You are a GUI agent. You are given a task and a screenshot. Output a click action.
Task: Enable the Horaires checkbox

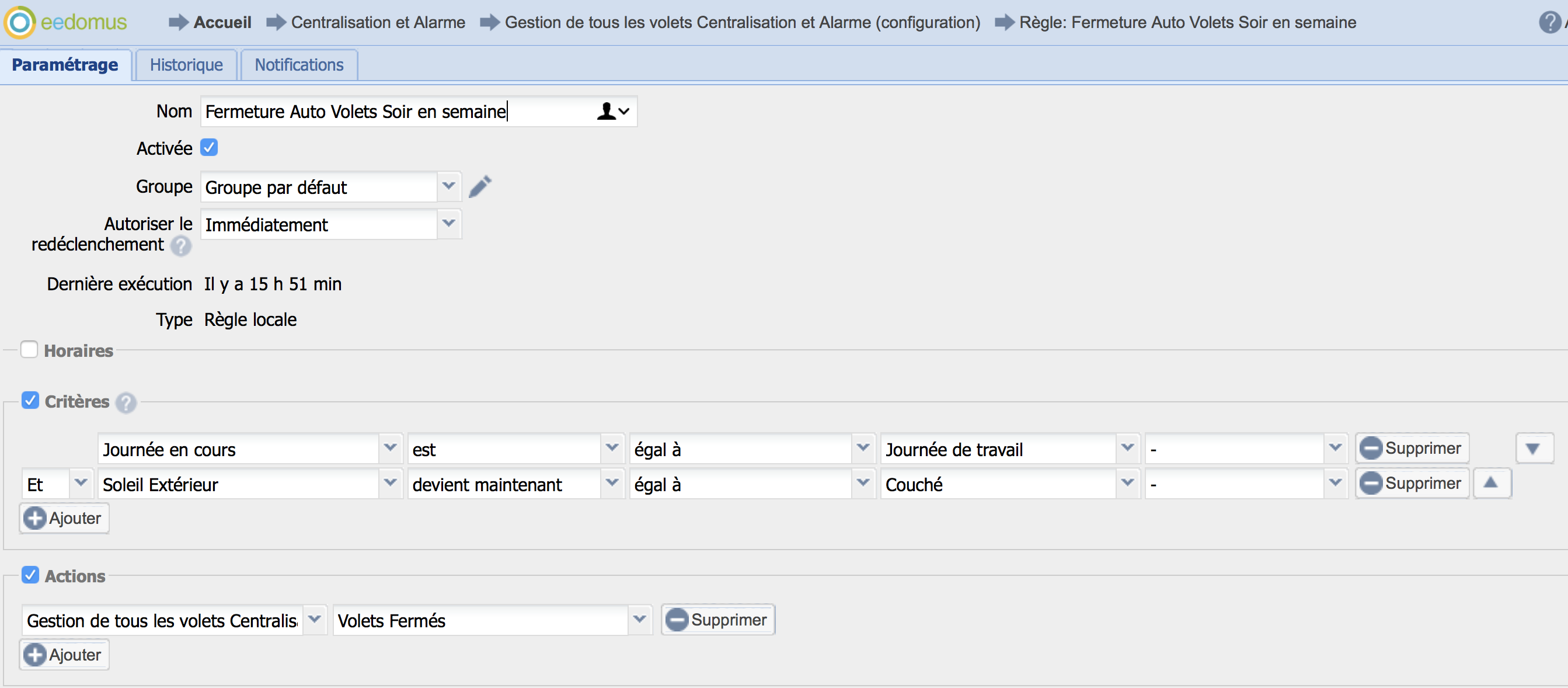[29, 349]
